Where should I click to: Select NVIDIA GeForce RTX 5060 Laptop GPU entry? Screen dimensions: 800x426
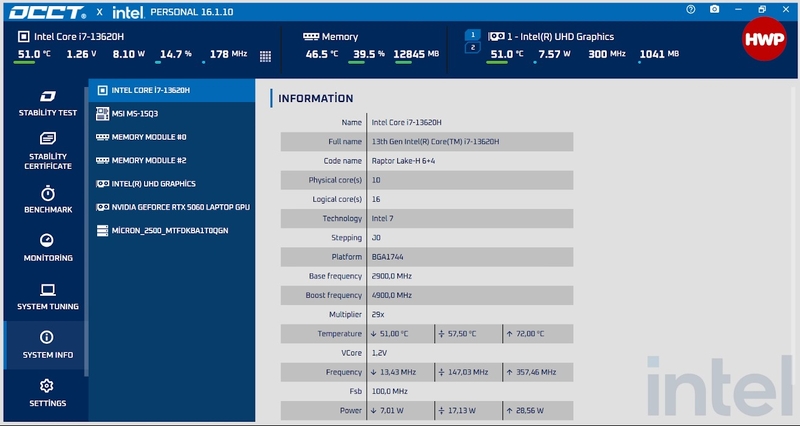pos(171,207)
